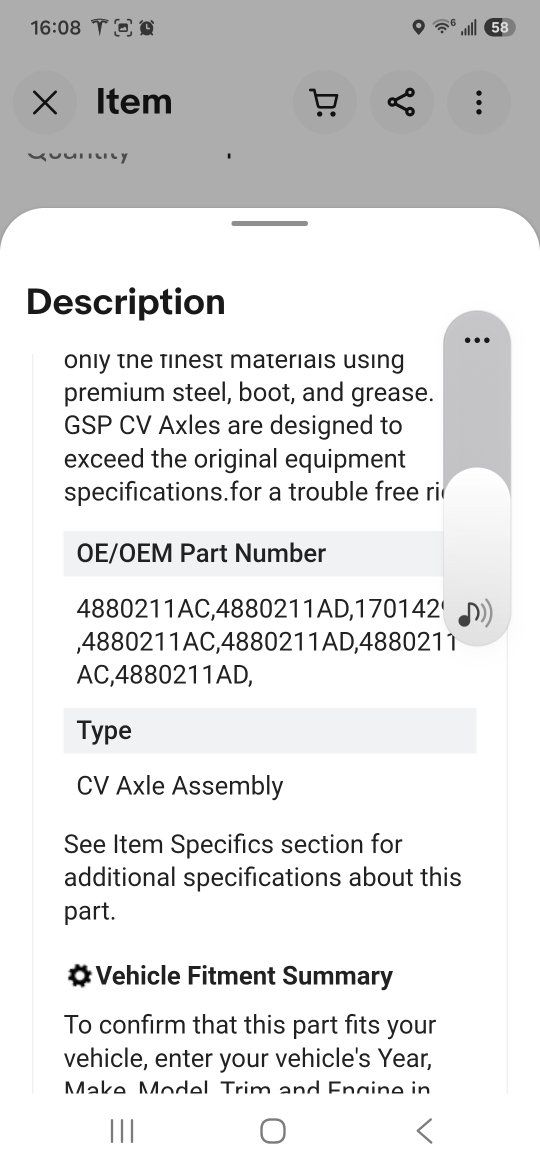Tap the Android home button
The image size is (540, 1170).
pos(273,1130)
